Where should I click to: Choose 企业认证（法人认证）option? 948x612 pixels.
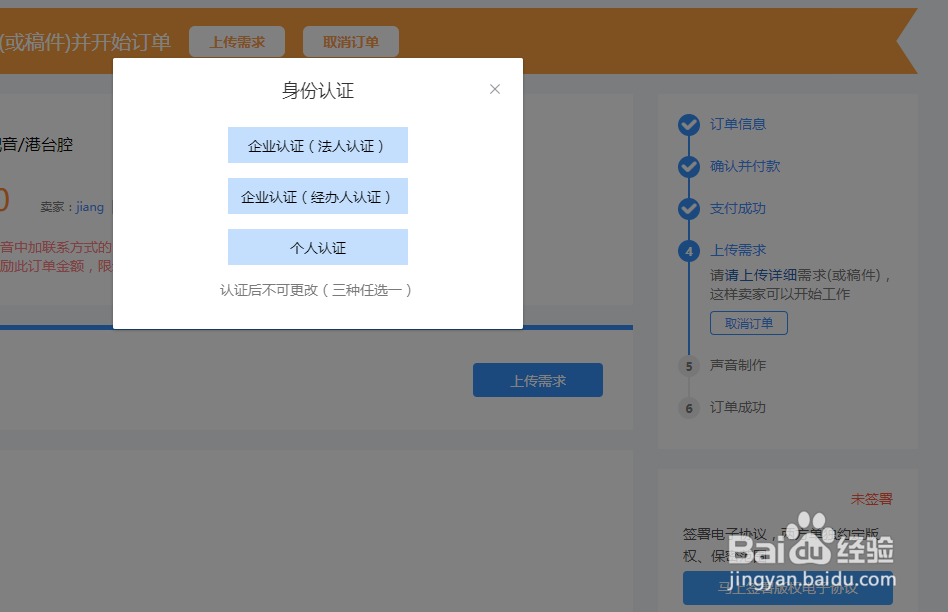[317, 145]
